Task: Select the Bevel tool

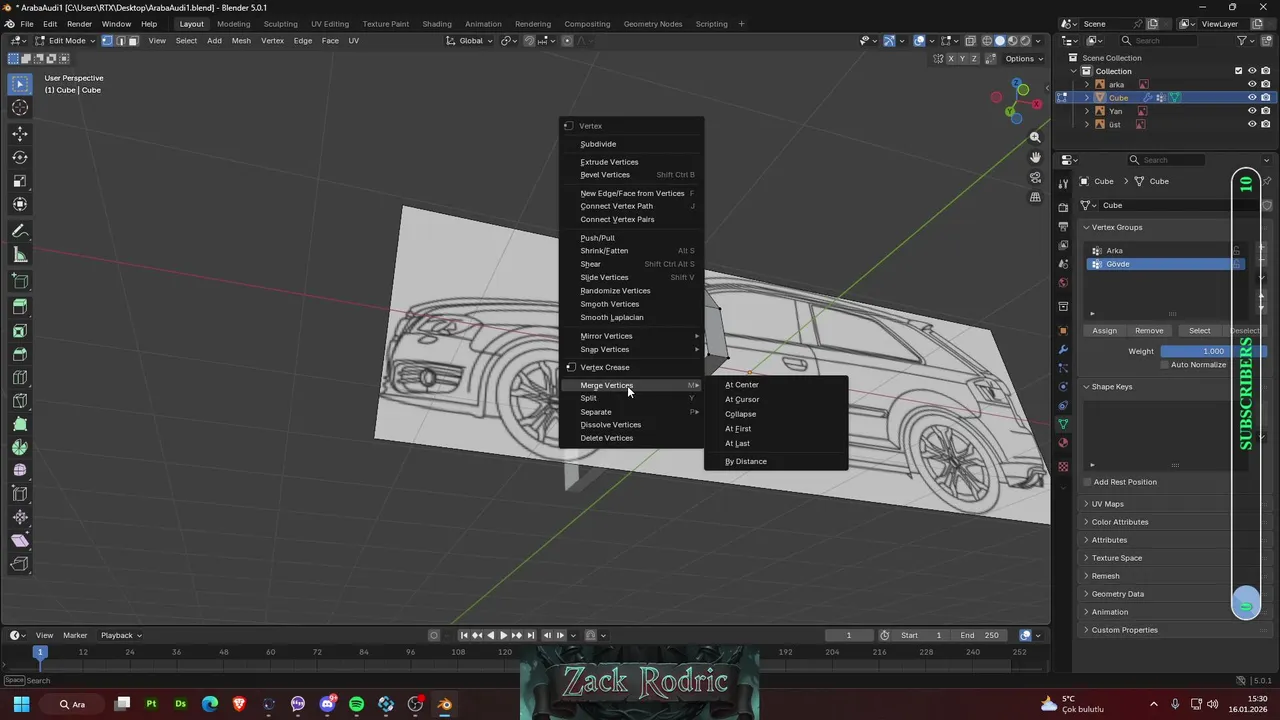Action: tap(20, 355)
